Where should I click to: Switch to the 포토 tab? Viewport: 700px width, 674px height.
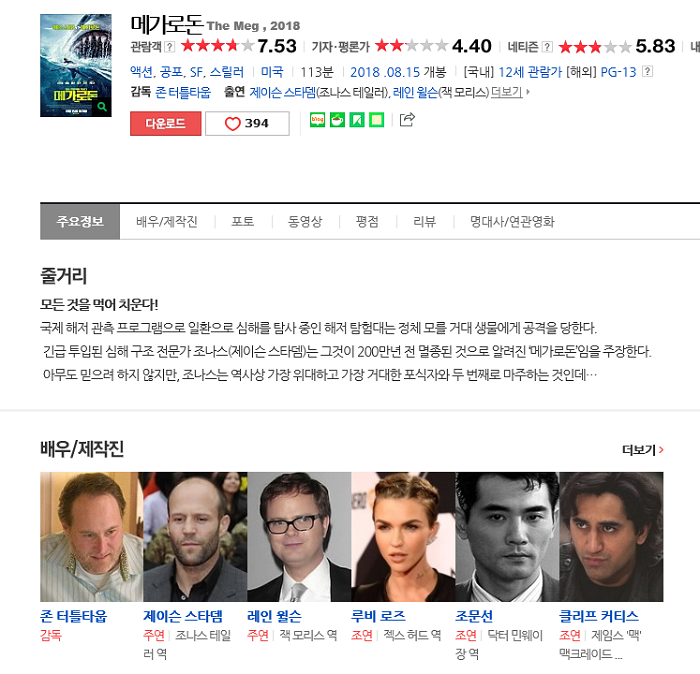242,221
